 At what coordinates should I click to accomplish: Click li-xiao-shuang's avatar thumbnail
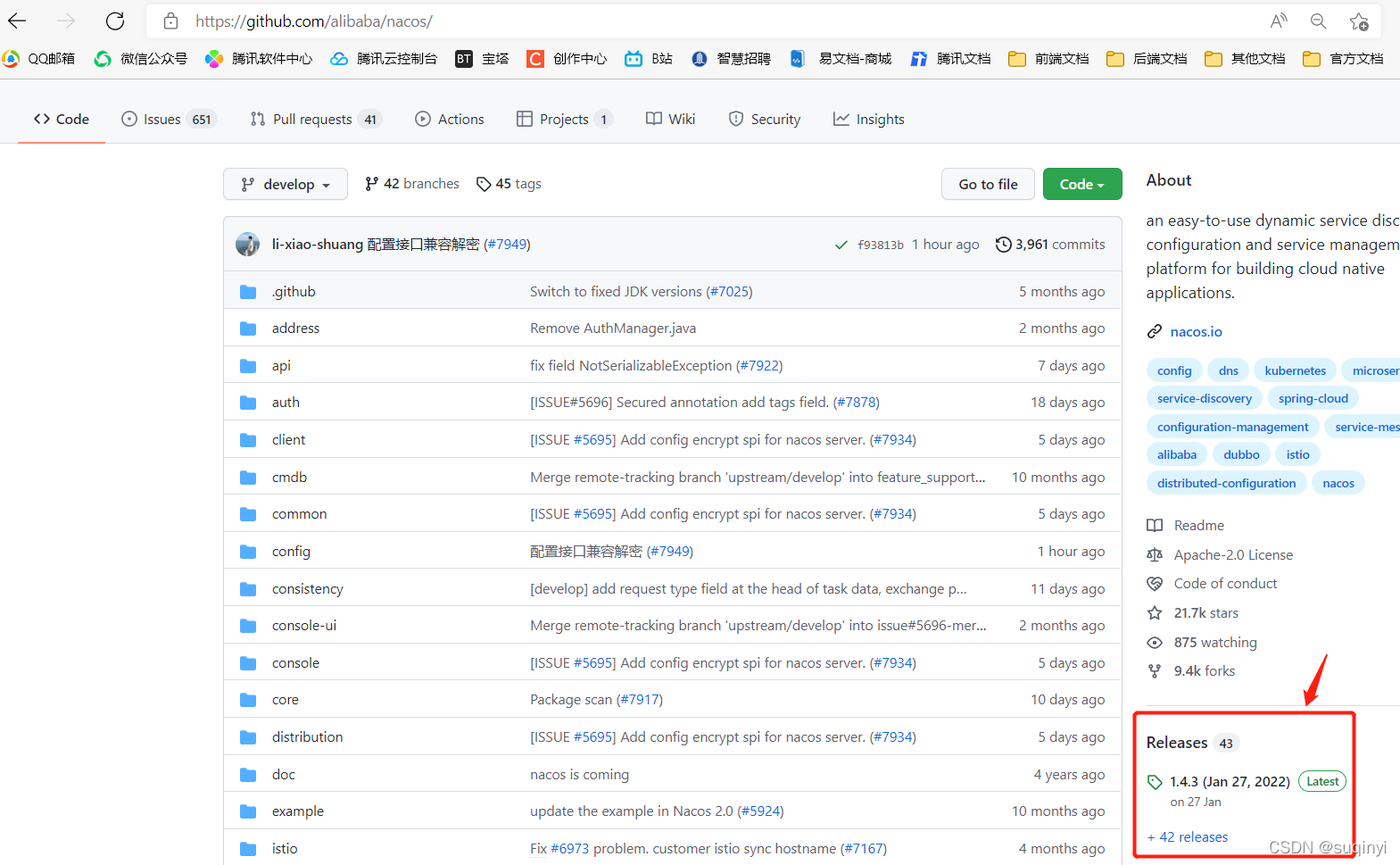pyautogui.click(x=248, y=244)
